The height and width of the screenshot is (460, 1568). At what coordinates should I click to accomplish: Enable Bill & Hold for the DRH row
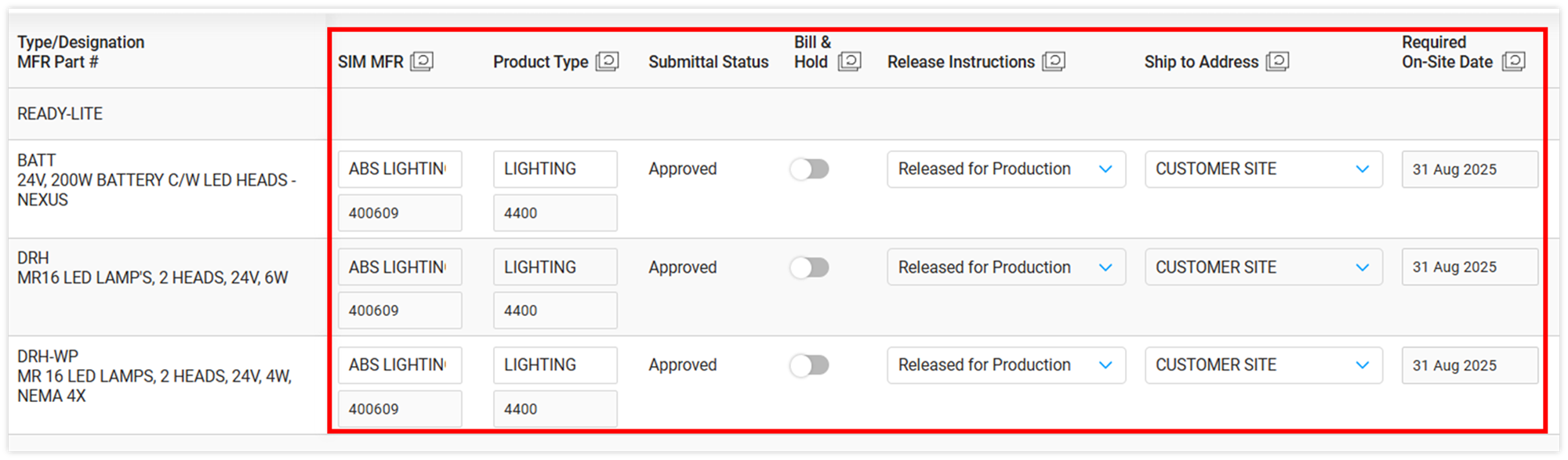point(809,268)
